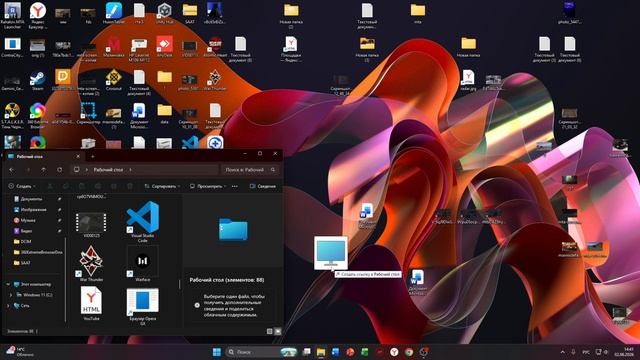Go up one folder level in Explorer
The image size is (640, 360).
pyautogui.click(x=44, y=169)
